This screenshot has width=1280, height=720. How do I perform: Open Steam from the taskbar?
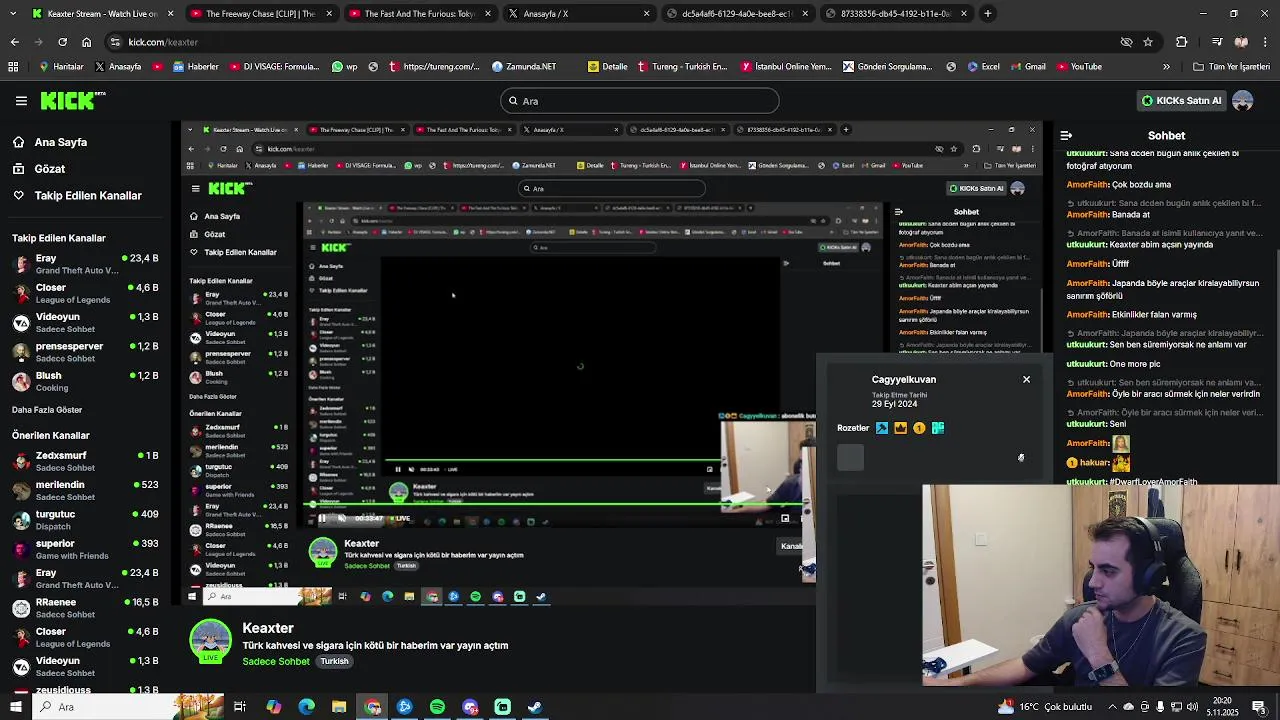(x=535, y=707)
